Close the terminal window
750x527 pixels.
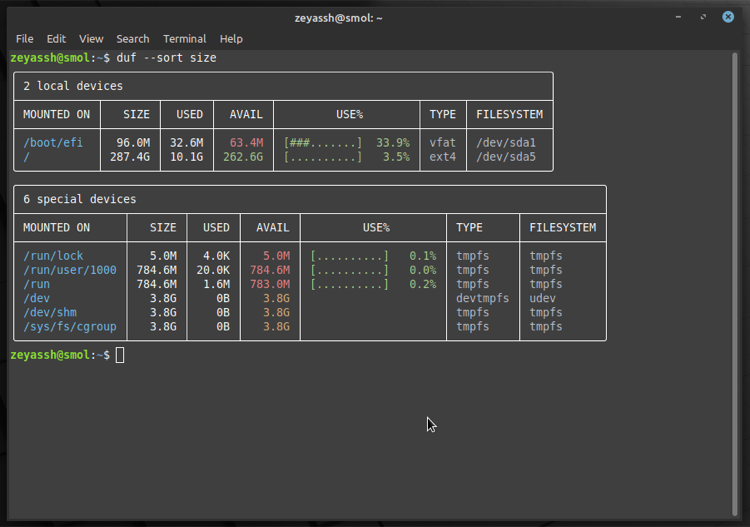click(729, 17)
